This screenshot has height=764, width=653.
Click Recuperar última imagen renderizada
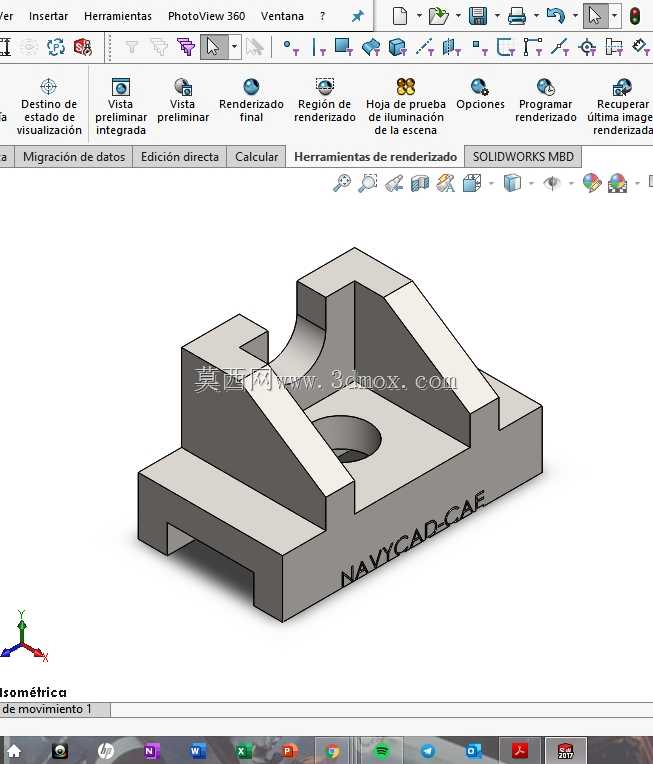(620, 107)
